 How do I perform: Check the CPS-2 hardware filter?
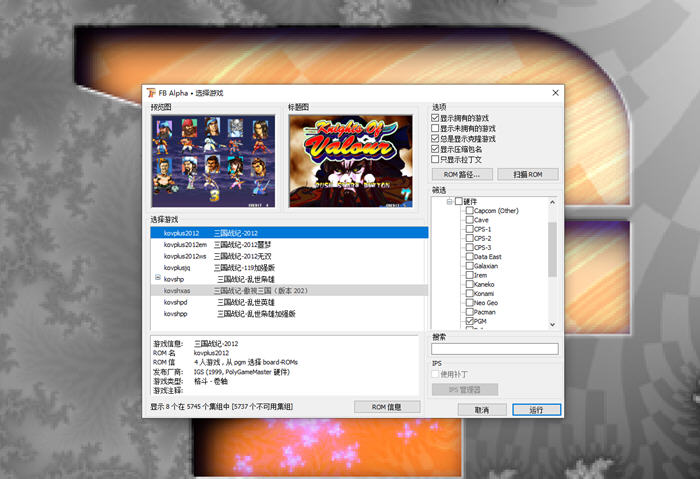click(469, 238)
